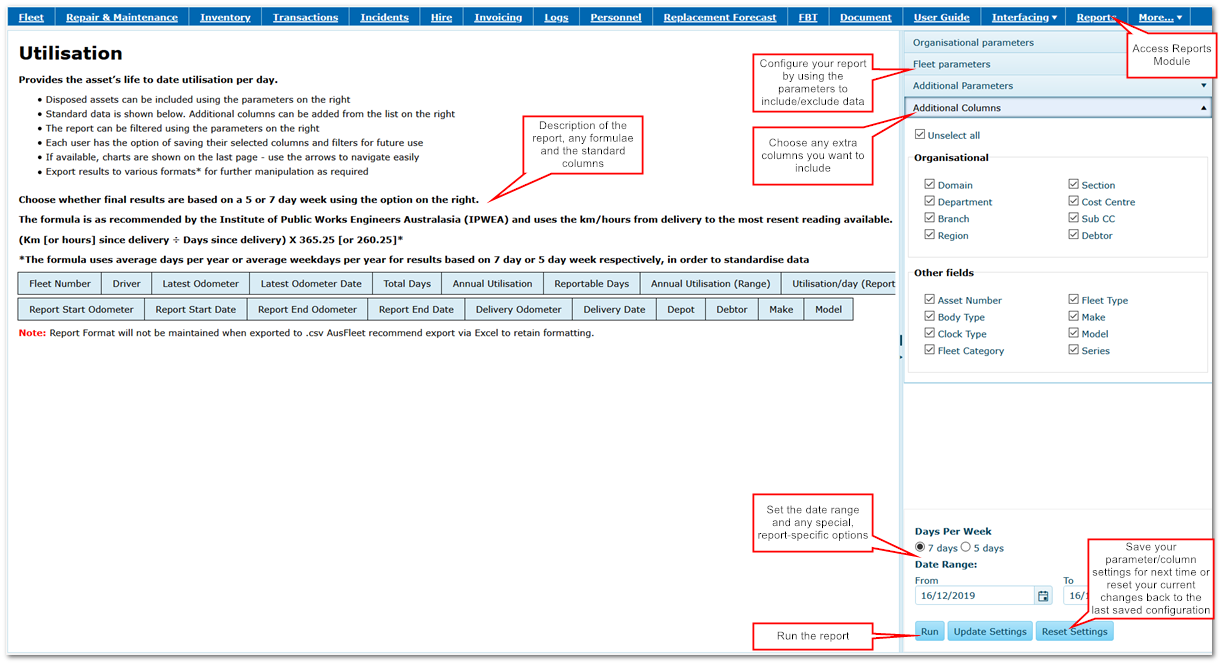Image resolution: width=1222 pixels, height=665 pixels.
Task: Collapse the Additional Columns section
Action: [1057, 108]
